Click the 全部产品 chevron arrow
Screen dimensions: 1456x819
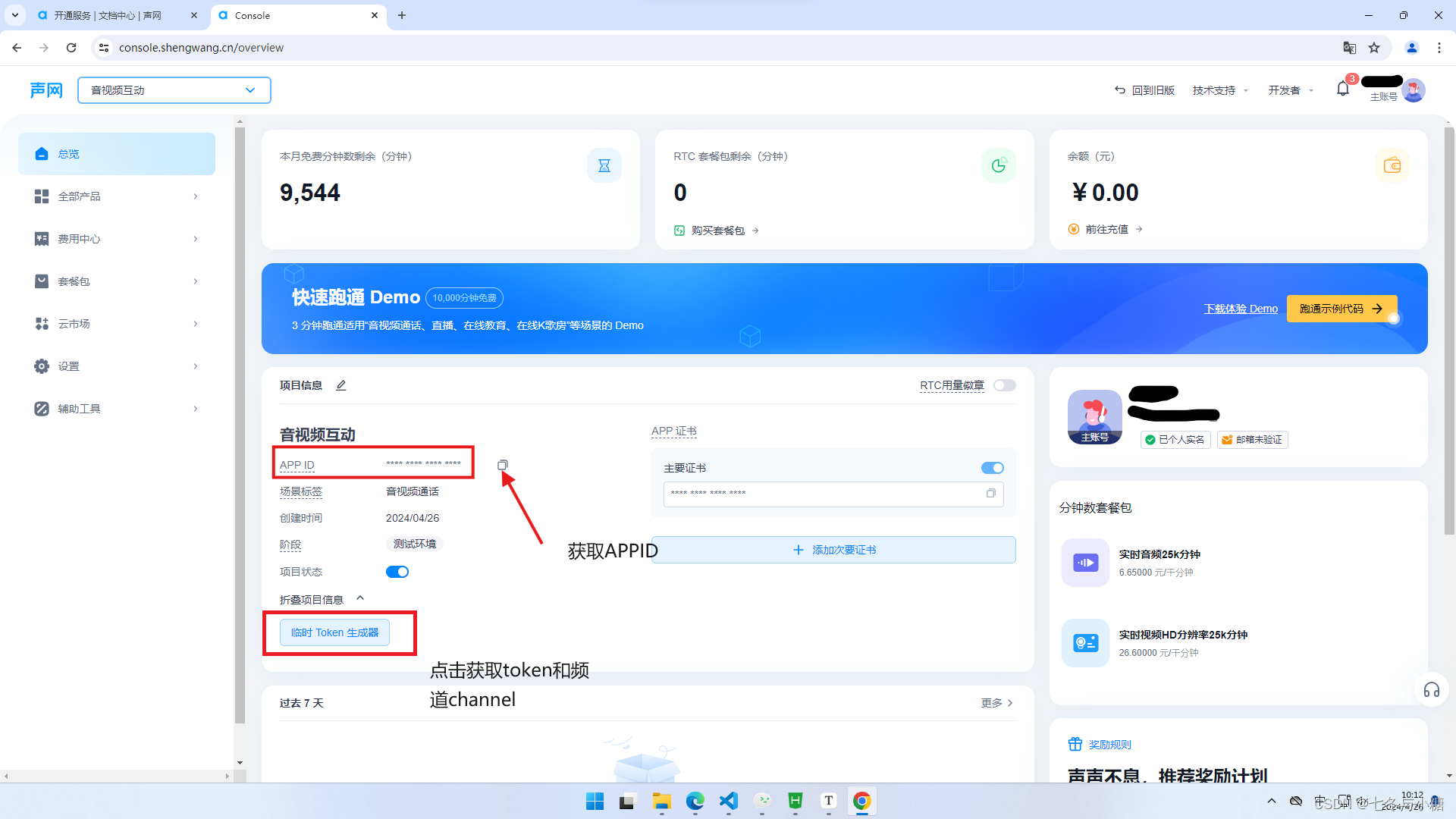(196, 196)
